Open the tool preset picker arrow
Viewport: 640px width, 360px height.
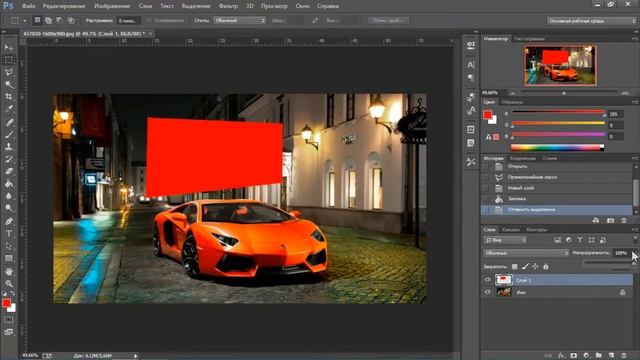click(24, 20)
